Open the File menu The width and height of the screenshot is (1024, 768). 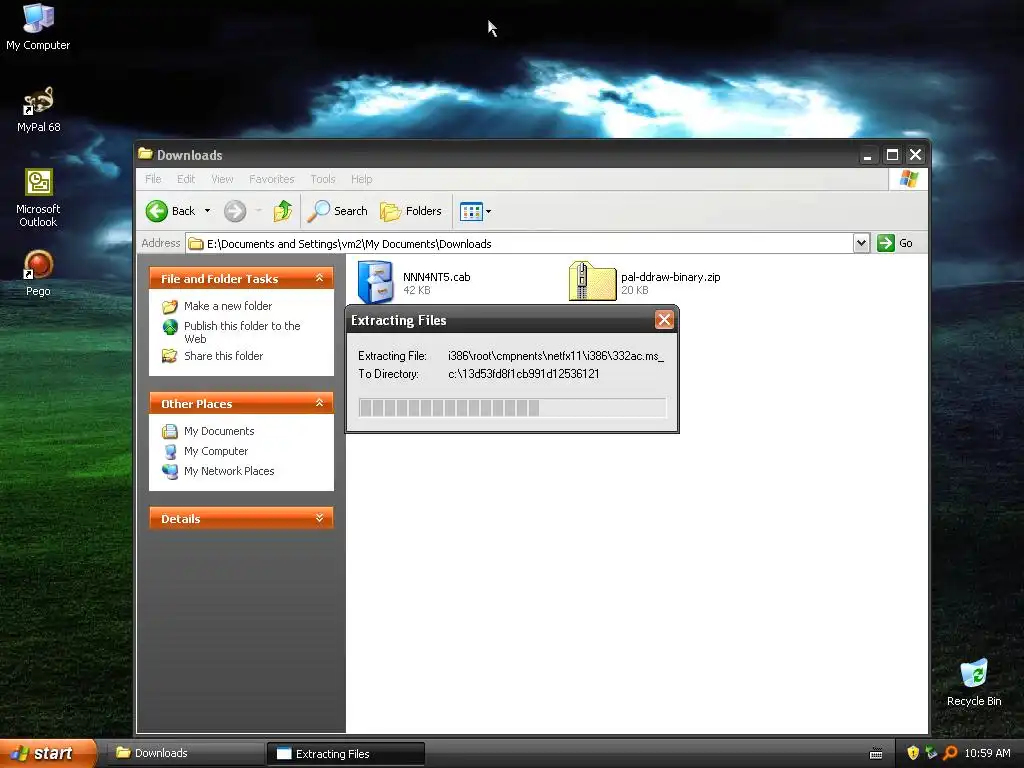point(153,179)
